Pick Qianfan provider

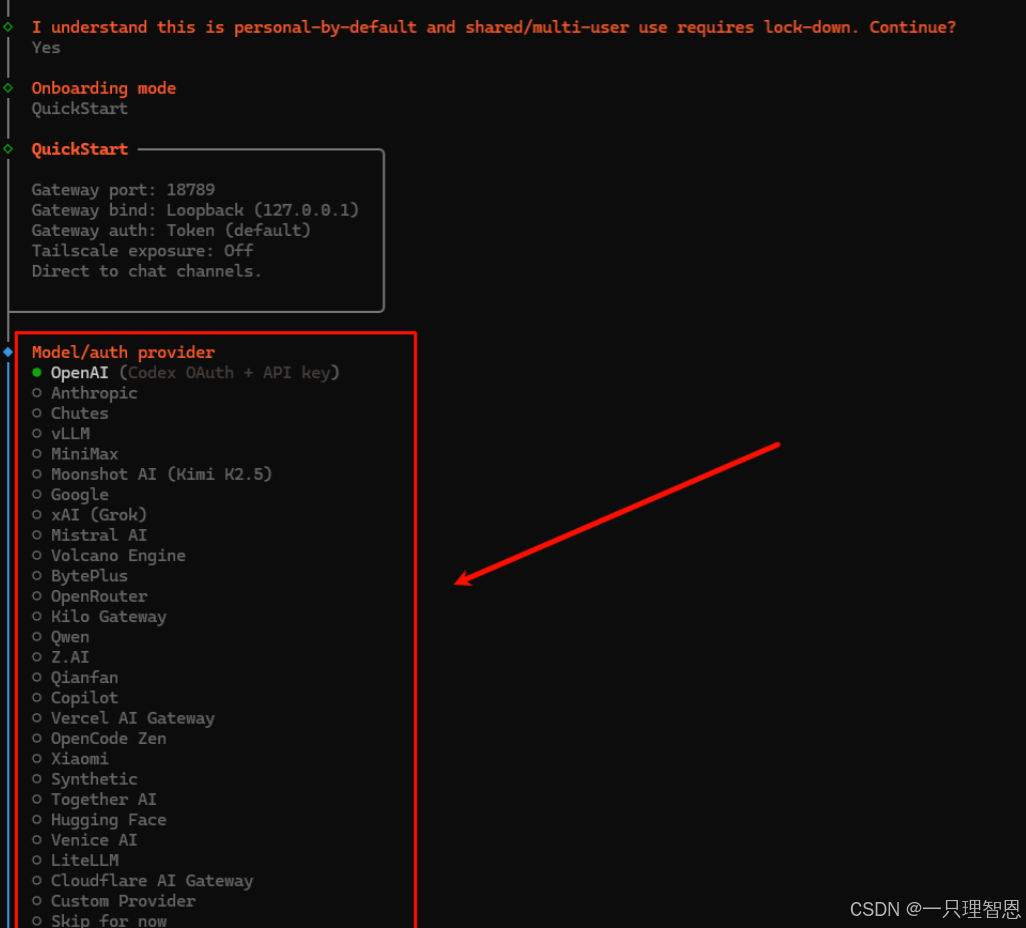click(x=75, y=677)
